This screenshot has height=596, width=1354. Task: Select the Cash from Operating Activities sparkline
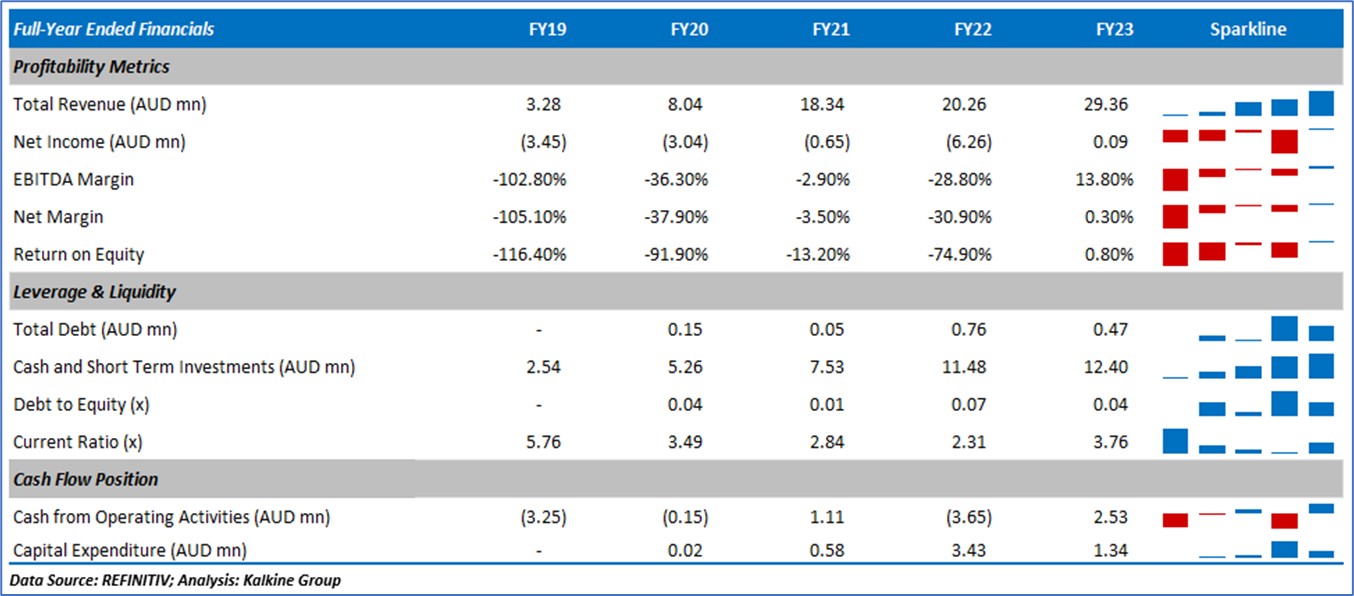point(1248,517)
